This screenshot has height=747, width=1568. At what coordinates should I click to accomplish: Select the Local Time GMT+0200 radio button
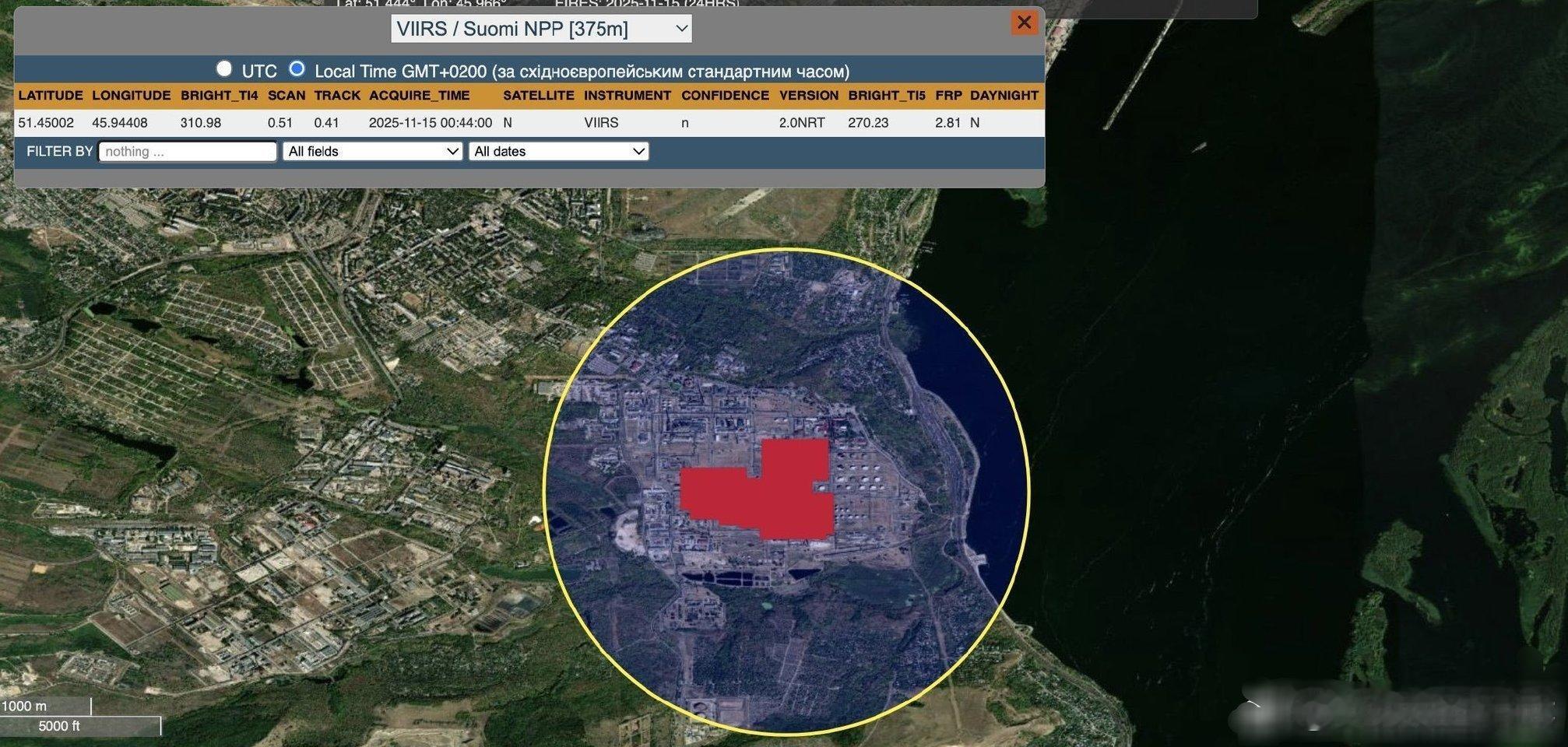297,68
